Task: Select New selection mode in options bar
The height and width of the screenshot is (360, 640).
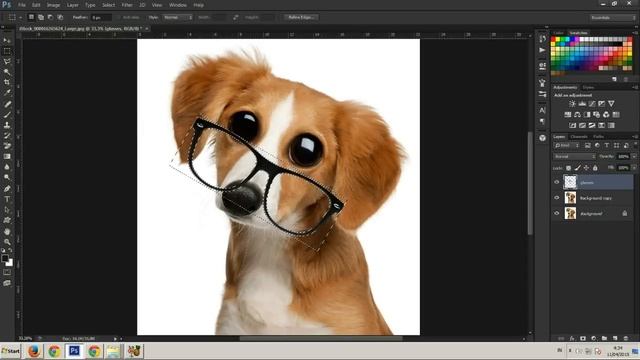Action: click(x=31, y=18)
